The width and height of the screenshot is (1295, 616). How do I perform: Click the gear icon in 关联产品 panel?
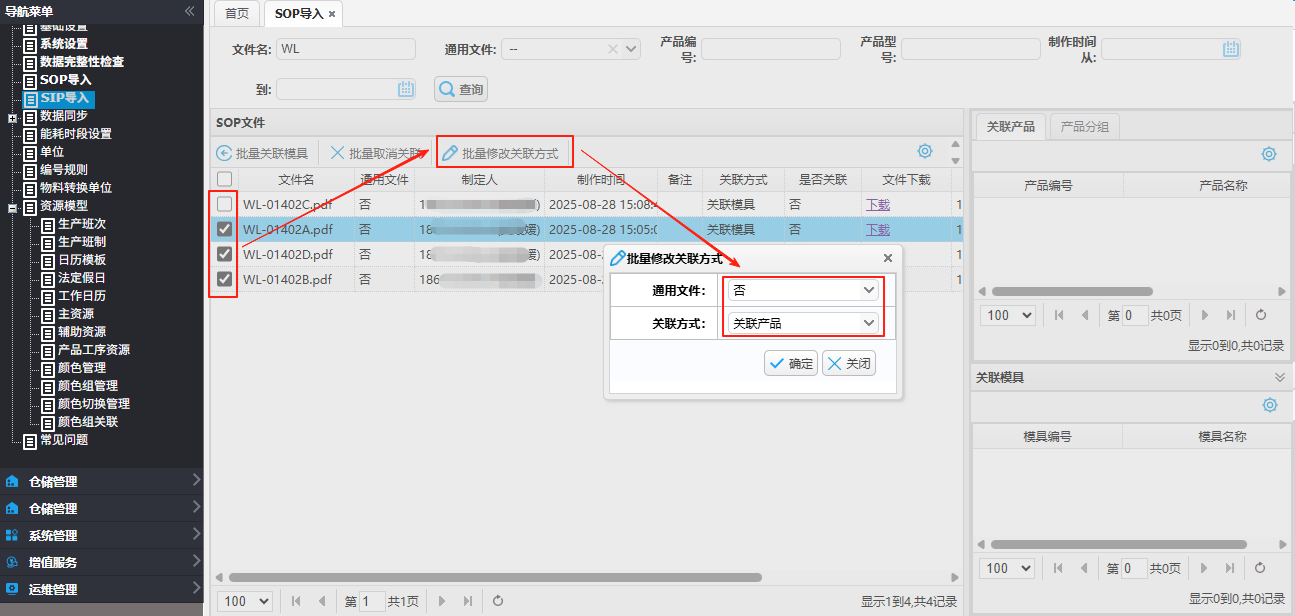pyautogui.click(x=1269, y=154)
